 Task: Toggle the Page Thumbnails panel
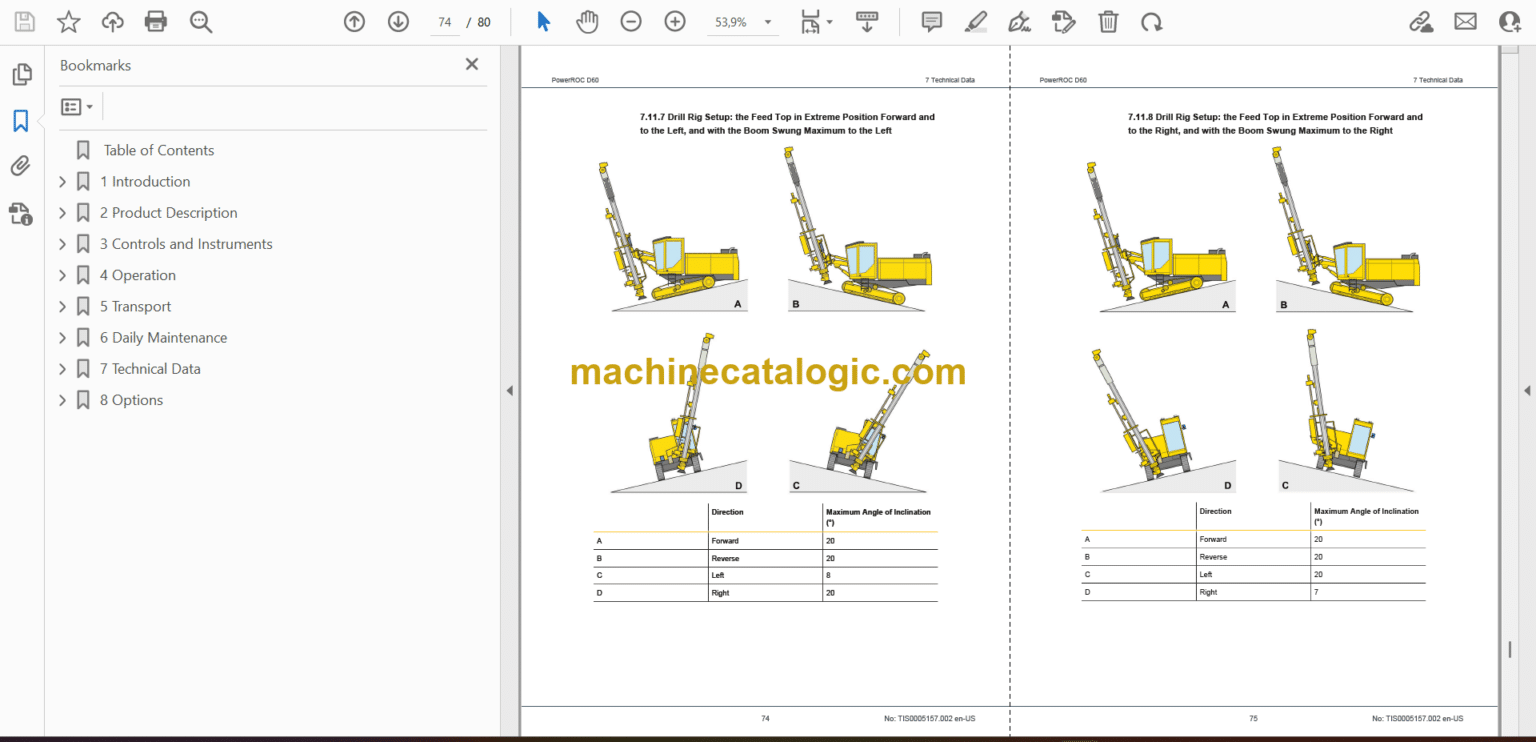(21, 75)
